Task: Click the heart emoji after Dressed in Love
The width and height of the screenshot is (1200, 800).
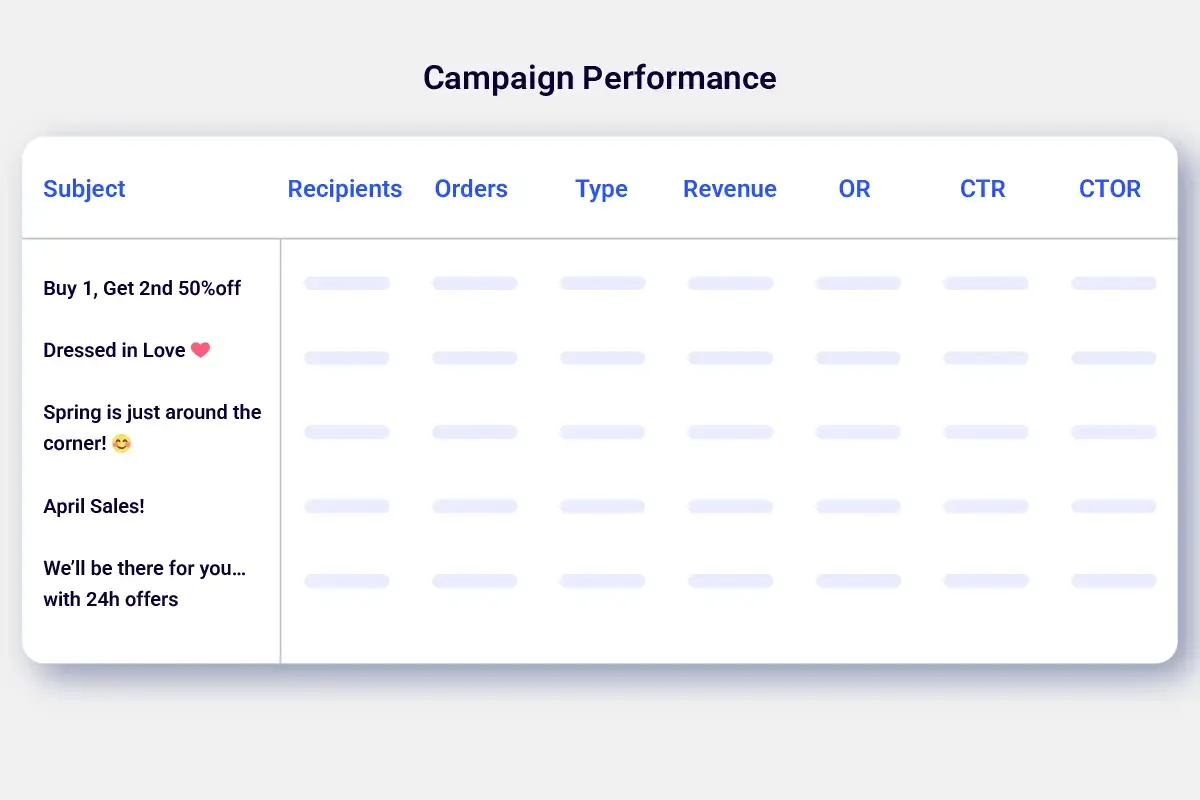Action: point(200,350)
